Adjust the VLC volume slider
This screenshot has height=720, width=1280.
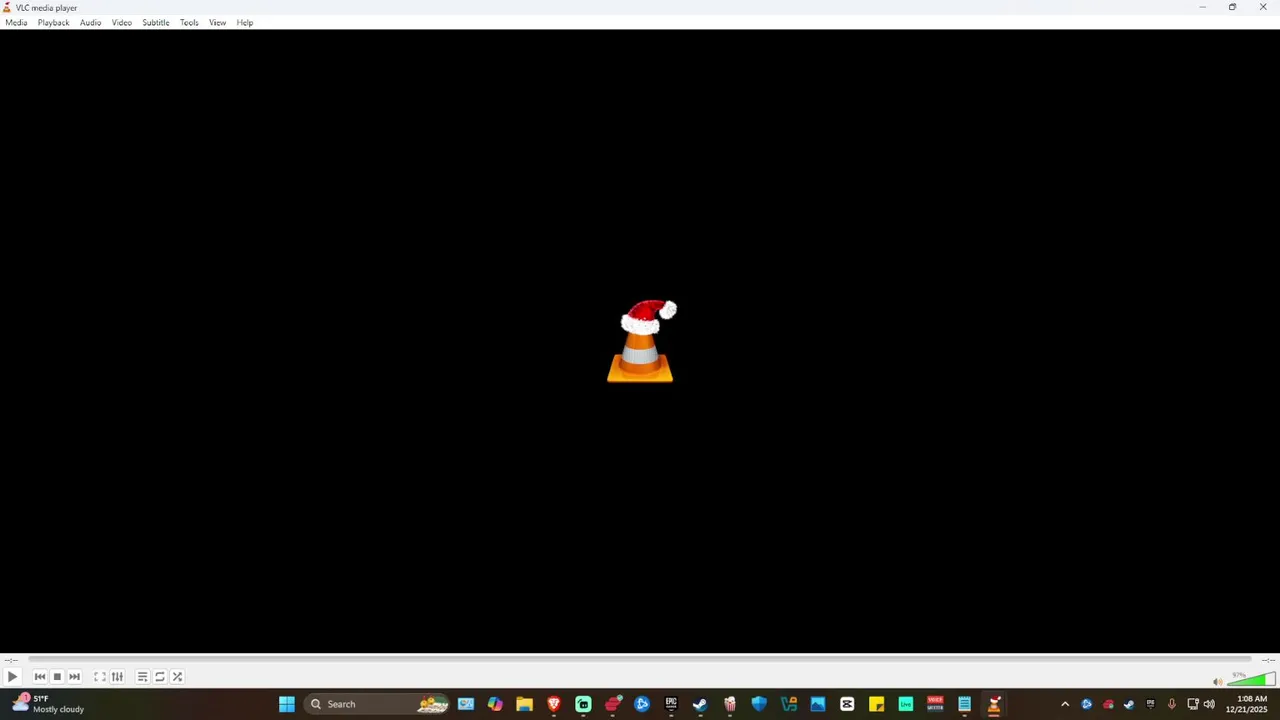click(x=1251, y=680)
